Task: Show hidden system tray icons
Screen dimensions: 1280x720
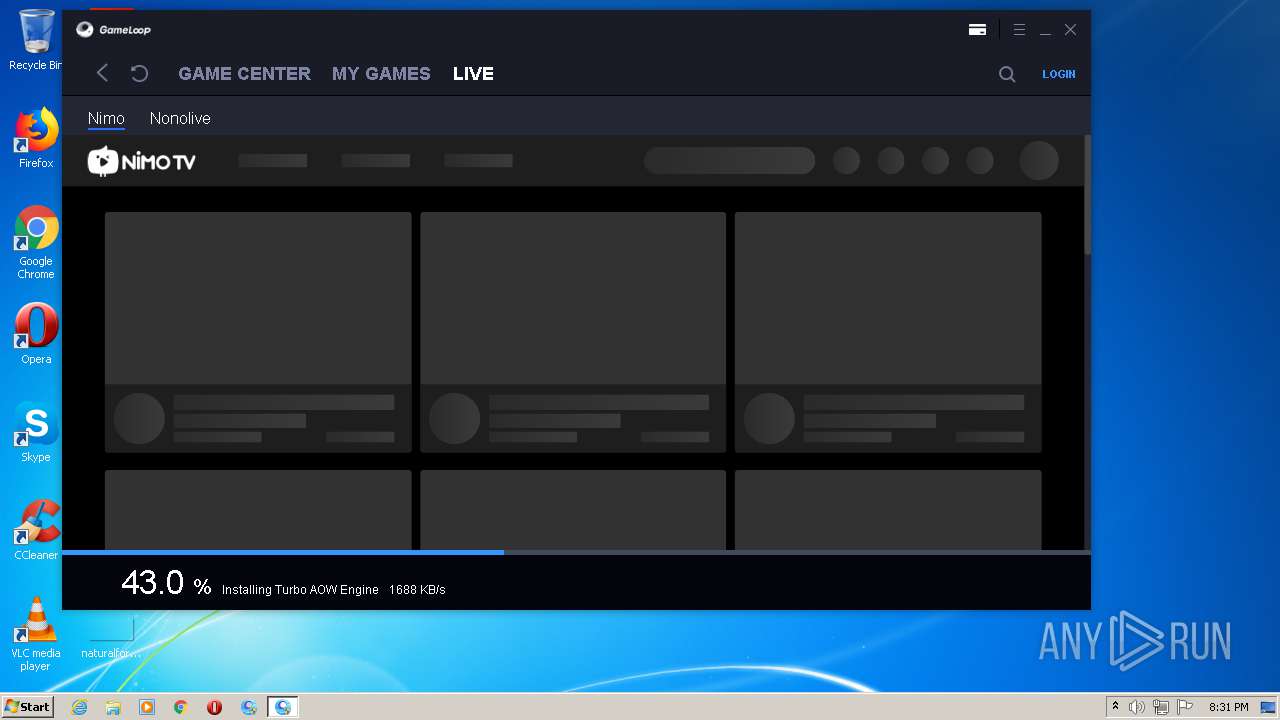Action: click(x=1115, y=707)
